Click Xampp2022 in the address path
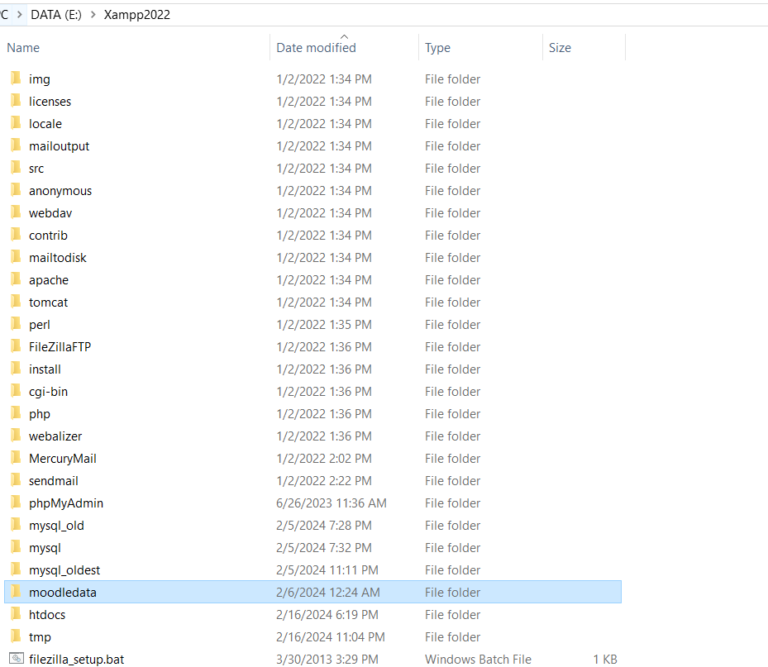 [137, 15]
